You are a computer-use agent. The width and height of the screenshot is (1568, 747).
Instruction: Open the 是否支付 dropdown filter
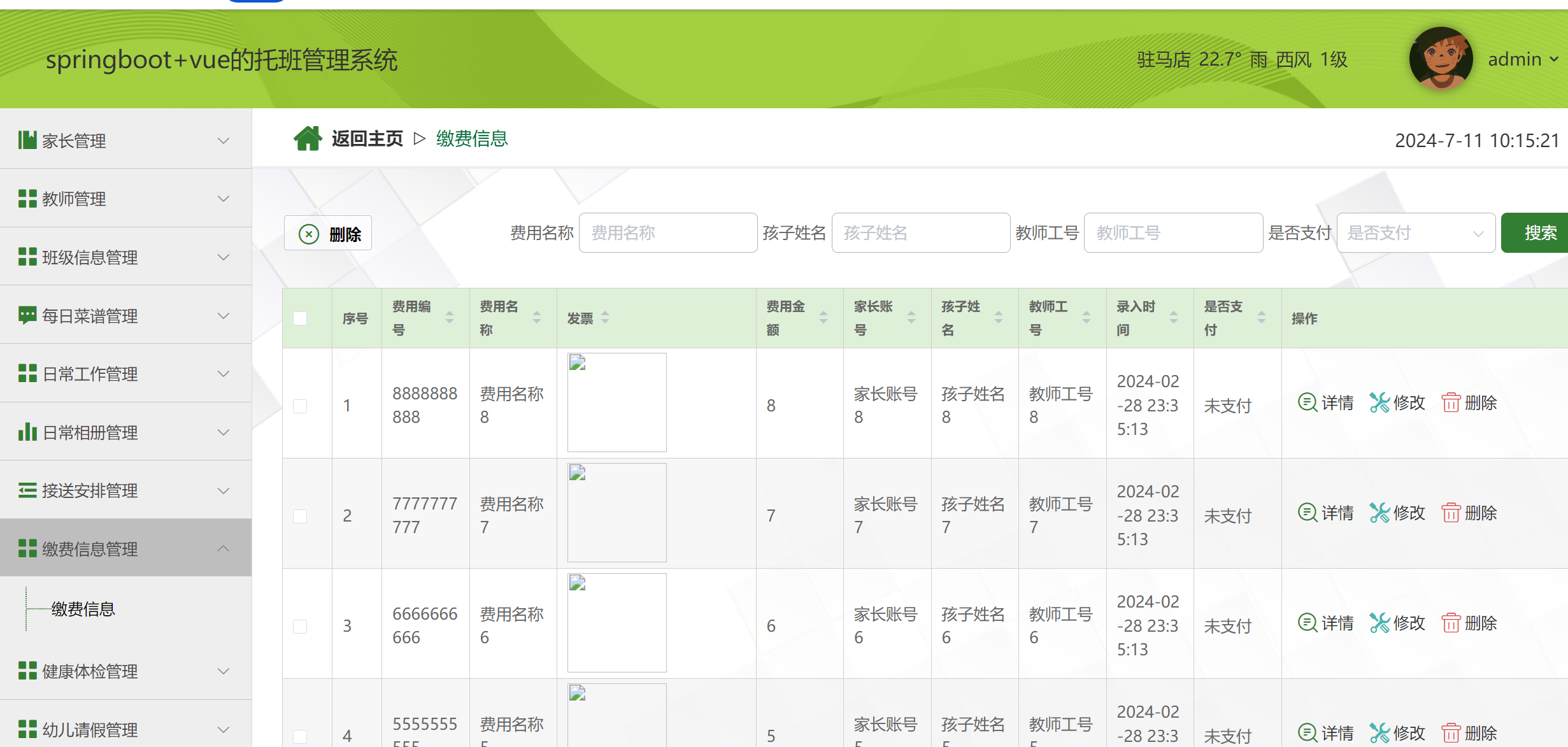coord(1415,233)
